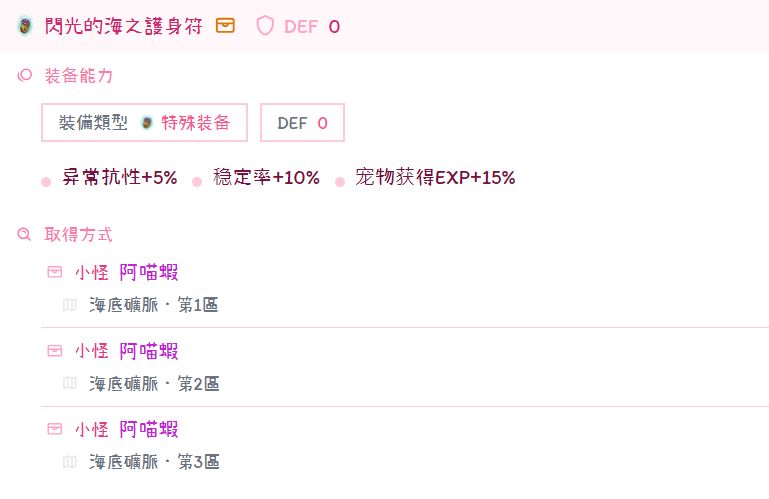Click the 装备能力 section icon

tap(25, 76)
